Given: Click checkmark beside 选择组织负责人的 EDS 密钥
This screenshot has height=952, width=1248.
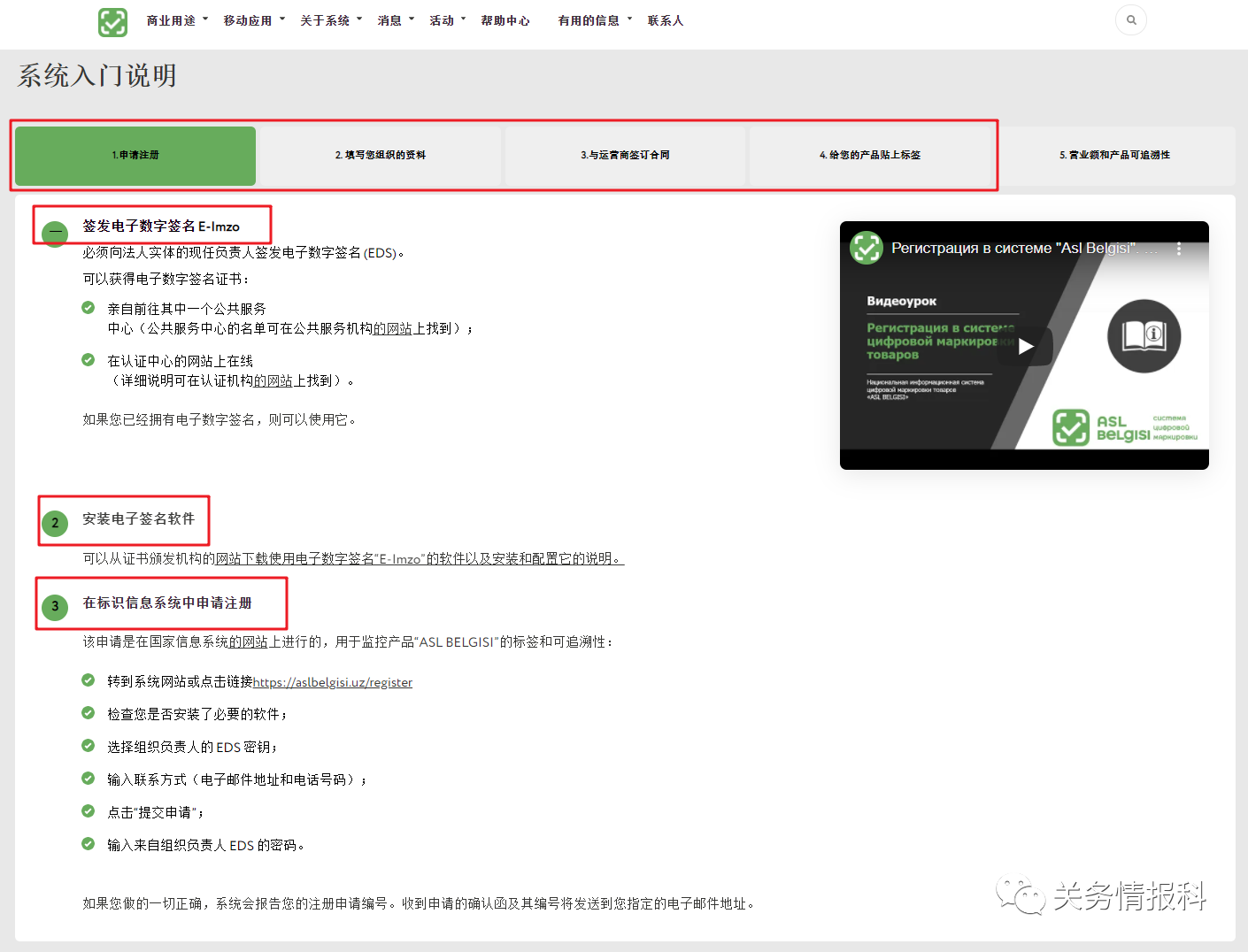Looking at the screenshot, I should pos(88,746).
